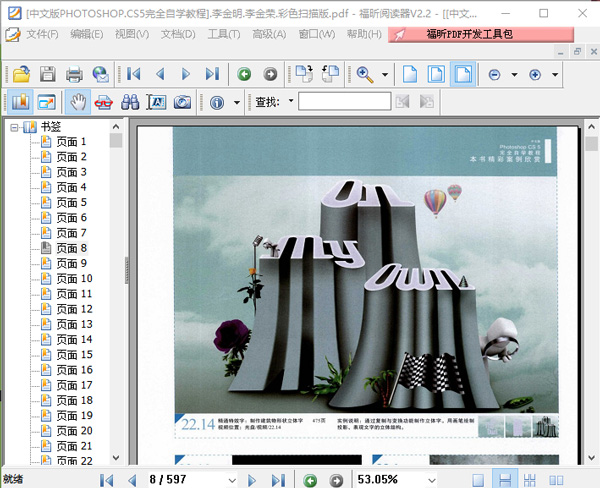Screen dimensions: 600x488
Task: Select the text selection tool
Action: click(x=156, y=102)
